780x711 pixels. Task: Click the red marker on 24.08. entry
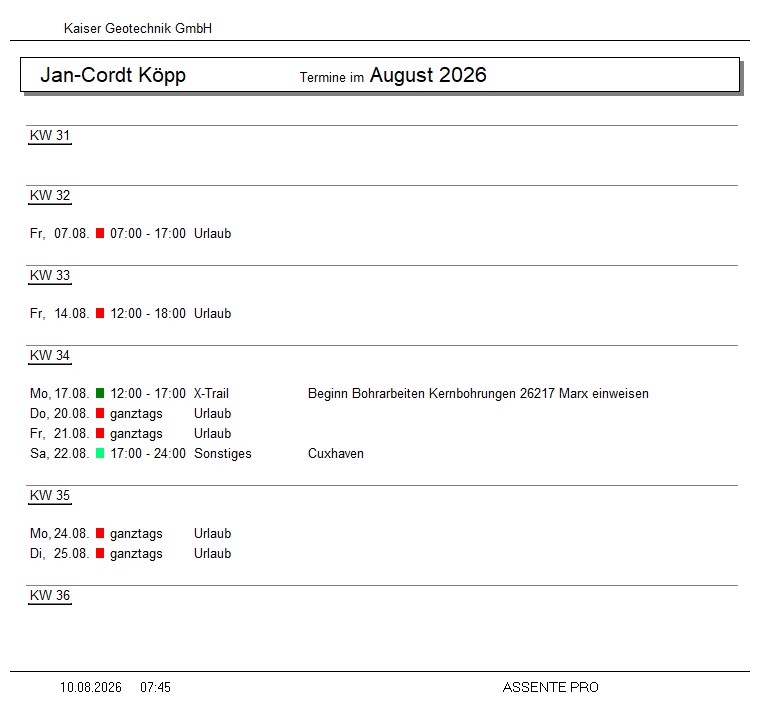100,533
